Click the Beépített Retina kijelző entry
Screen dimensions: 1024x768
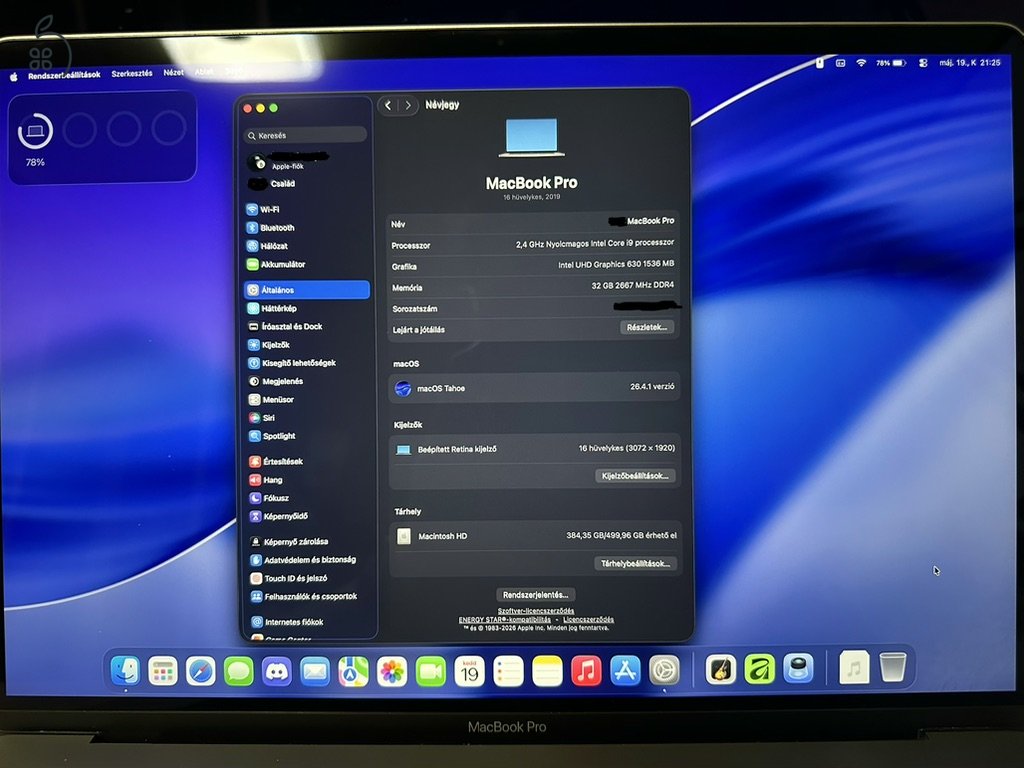coord(534,449)
